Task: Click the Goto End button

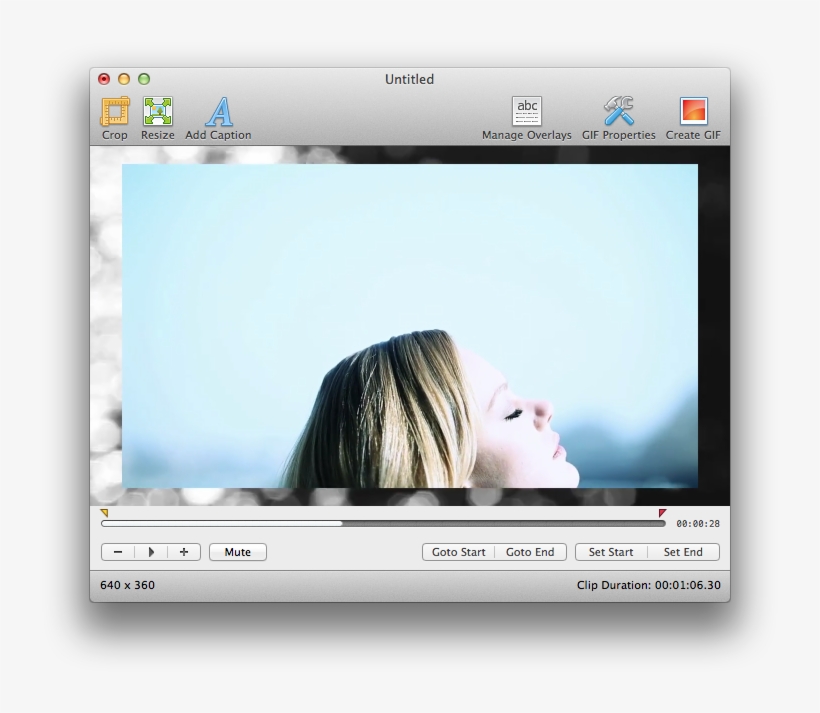Action: click(531, 551)
